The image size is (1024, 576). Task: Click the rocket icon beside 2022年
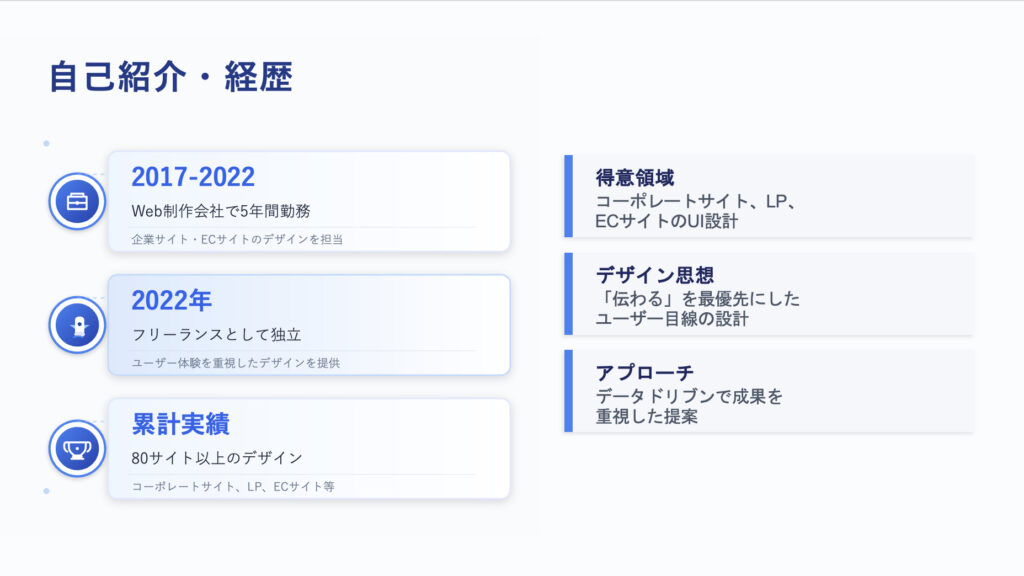coord(77,324)
